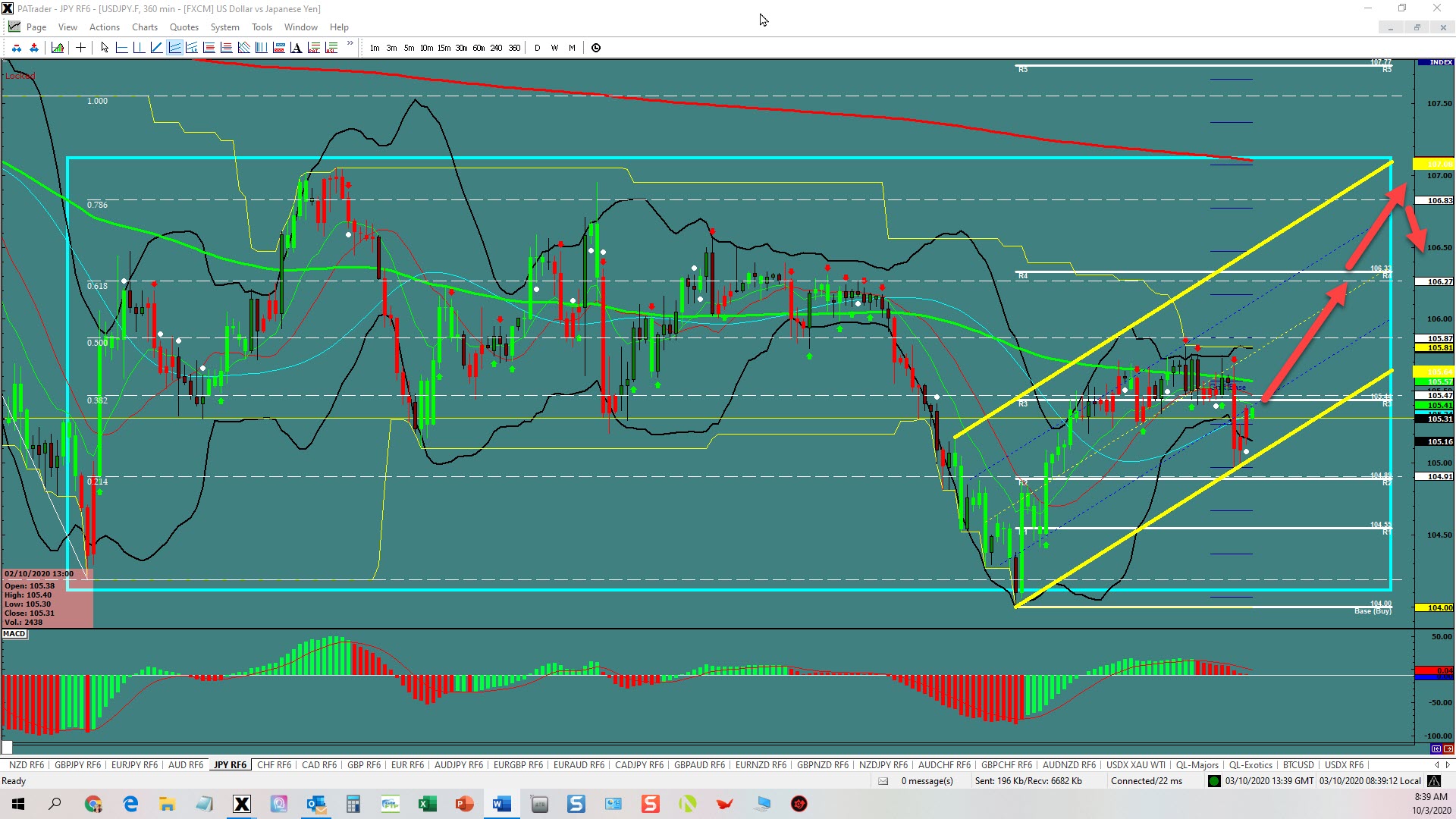
Task: Click the black 105.16 price marker
Action: coord(1436,441)
